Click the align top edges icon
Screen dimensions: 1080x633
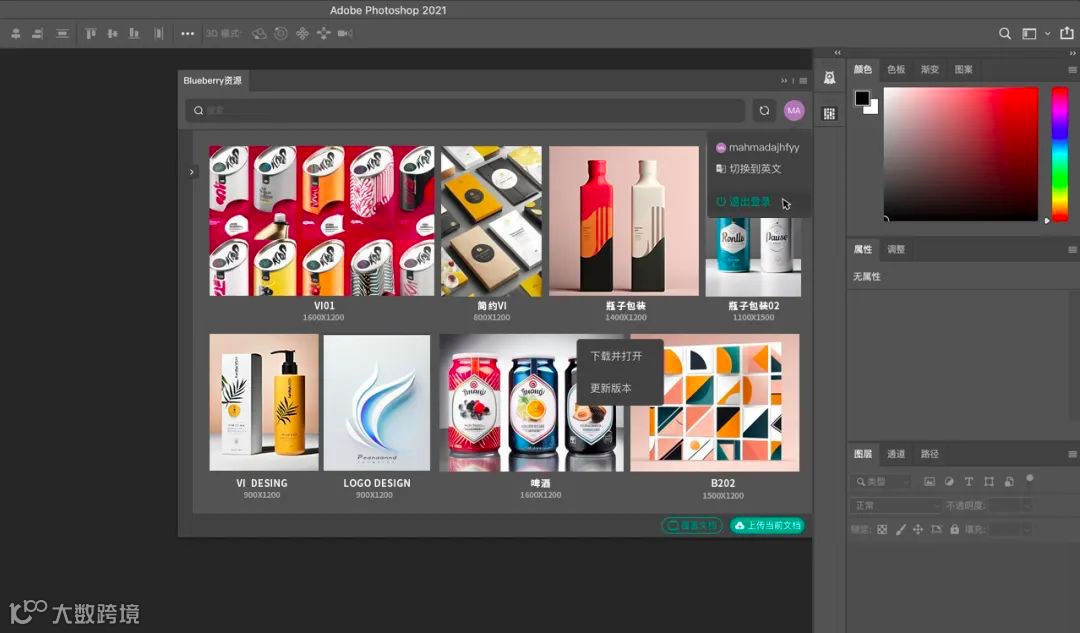click(x=90, y=33)
